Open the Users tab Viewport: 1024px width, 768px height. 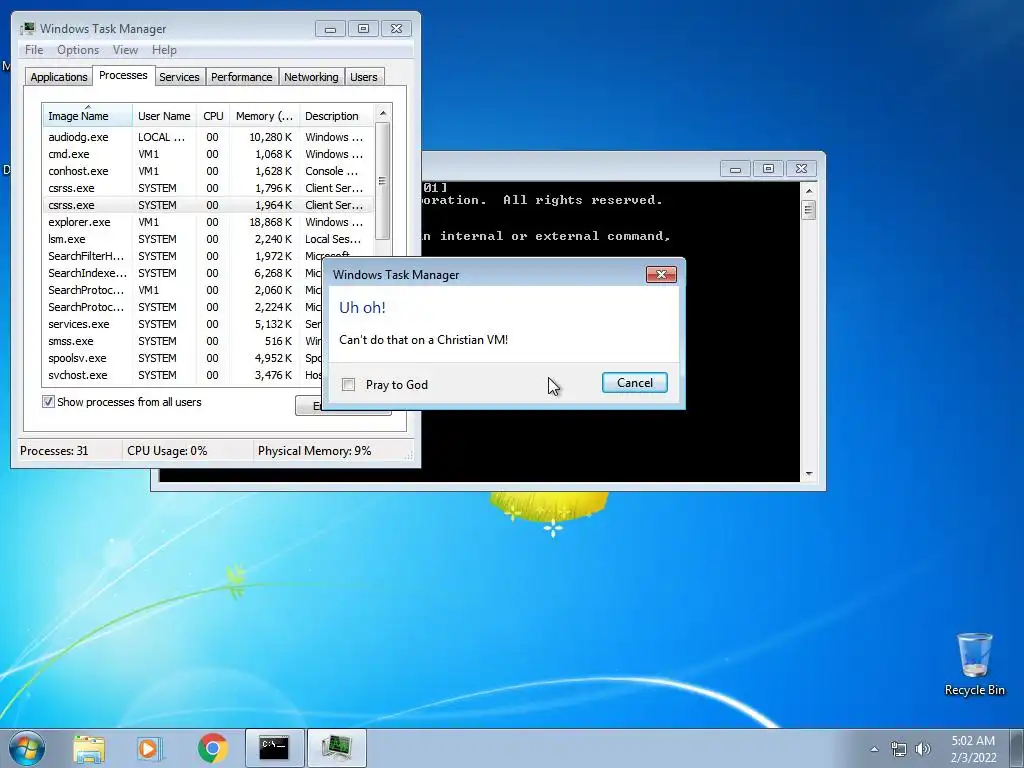(x=364, y=77)
